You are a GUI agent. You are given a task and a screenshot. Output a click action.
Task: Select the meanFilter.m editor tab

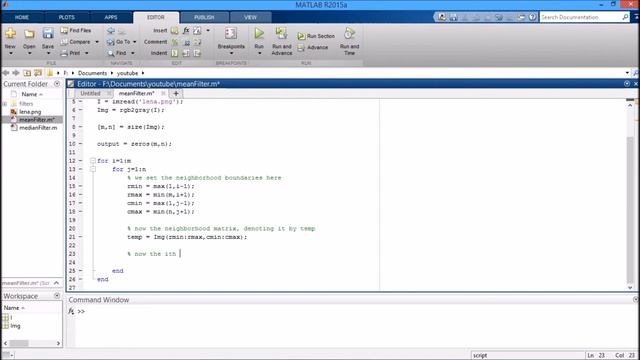pyautogui.click(x=137, y=93)
